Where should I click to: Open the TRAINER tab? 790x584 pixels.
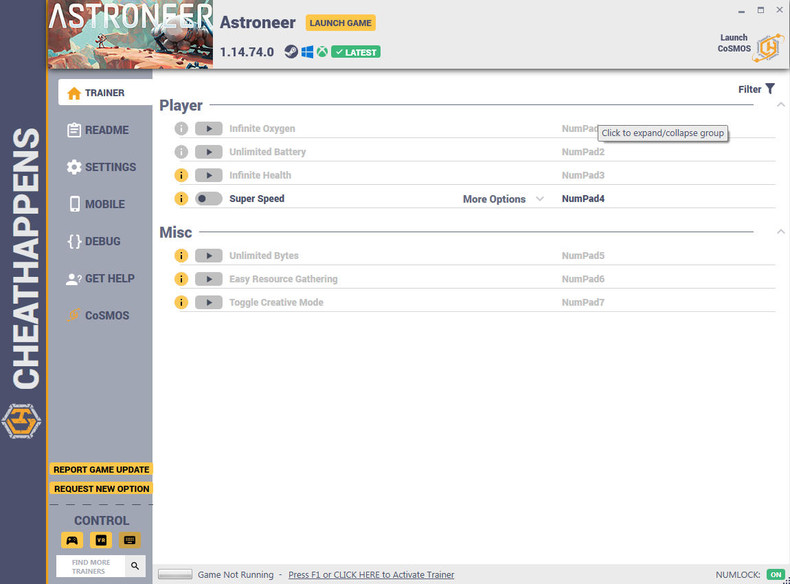point(105,93)
